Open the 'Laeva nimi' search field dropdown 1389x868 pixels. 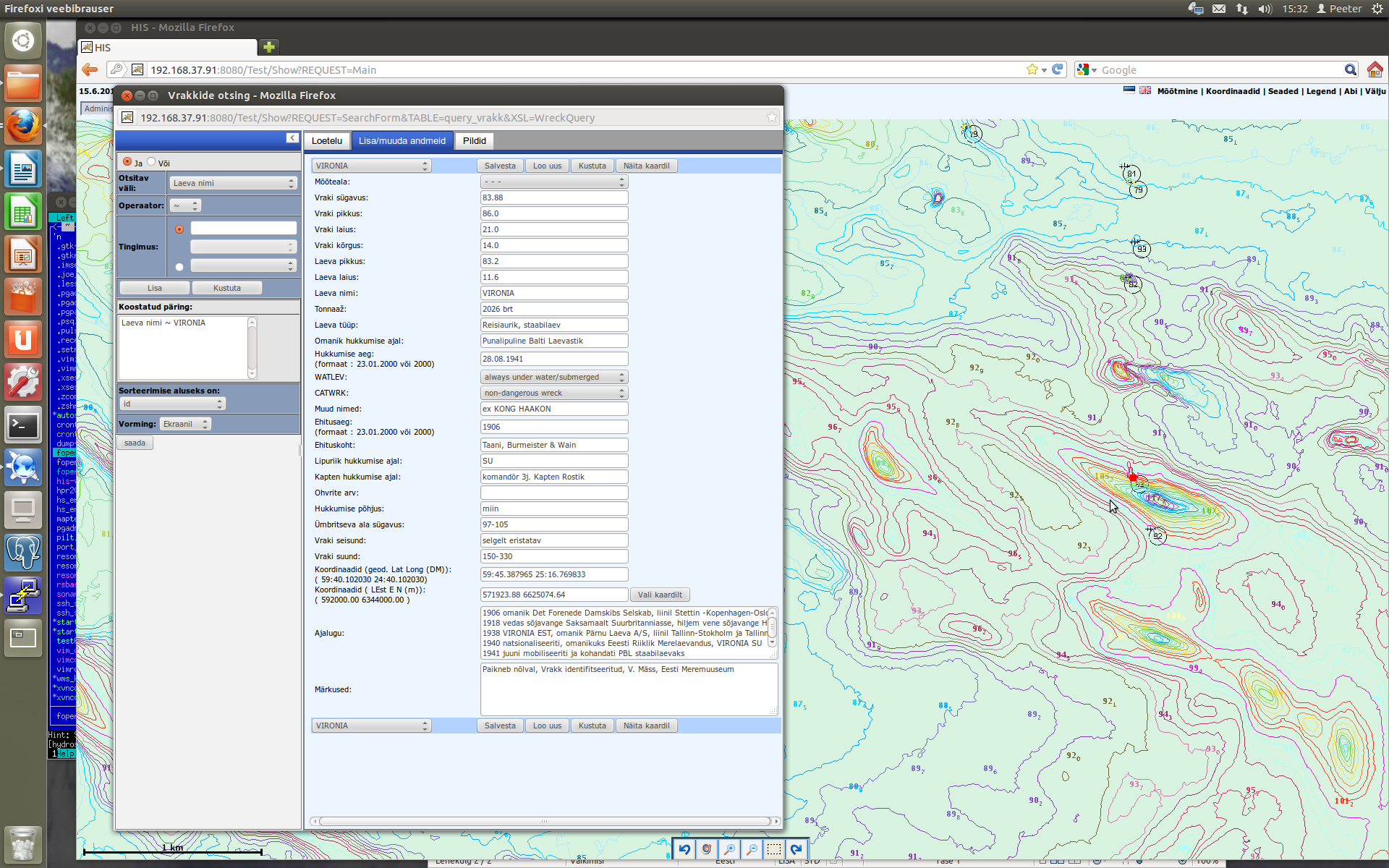(x=233, y=184)
